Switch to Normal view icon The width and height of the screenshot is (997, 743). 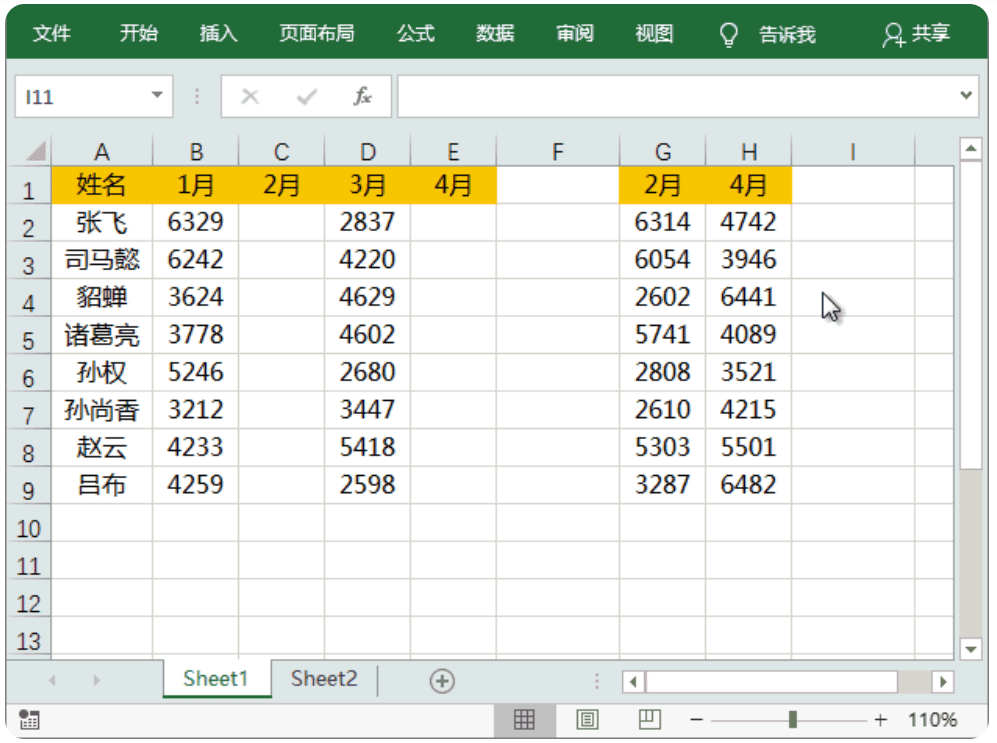525,719
